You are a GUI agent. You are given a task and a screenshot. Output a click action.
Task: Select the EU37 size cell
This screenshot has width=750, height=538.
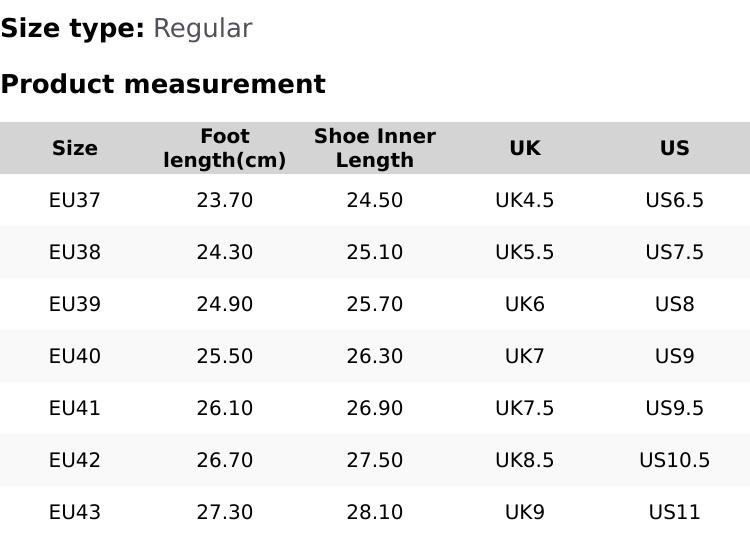coord(75,200)
